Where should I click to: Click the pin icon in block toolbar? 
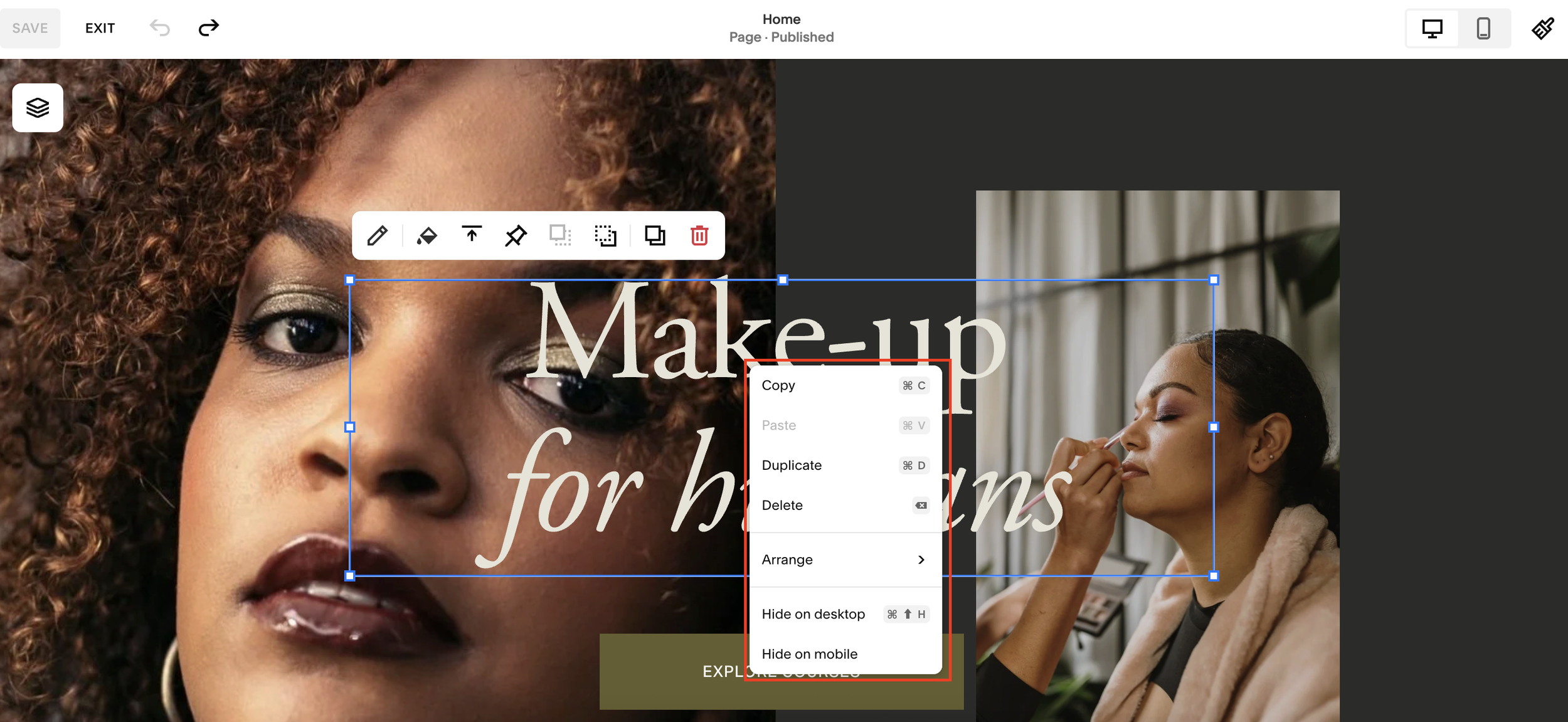click(x=516, y=236)
